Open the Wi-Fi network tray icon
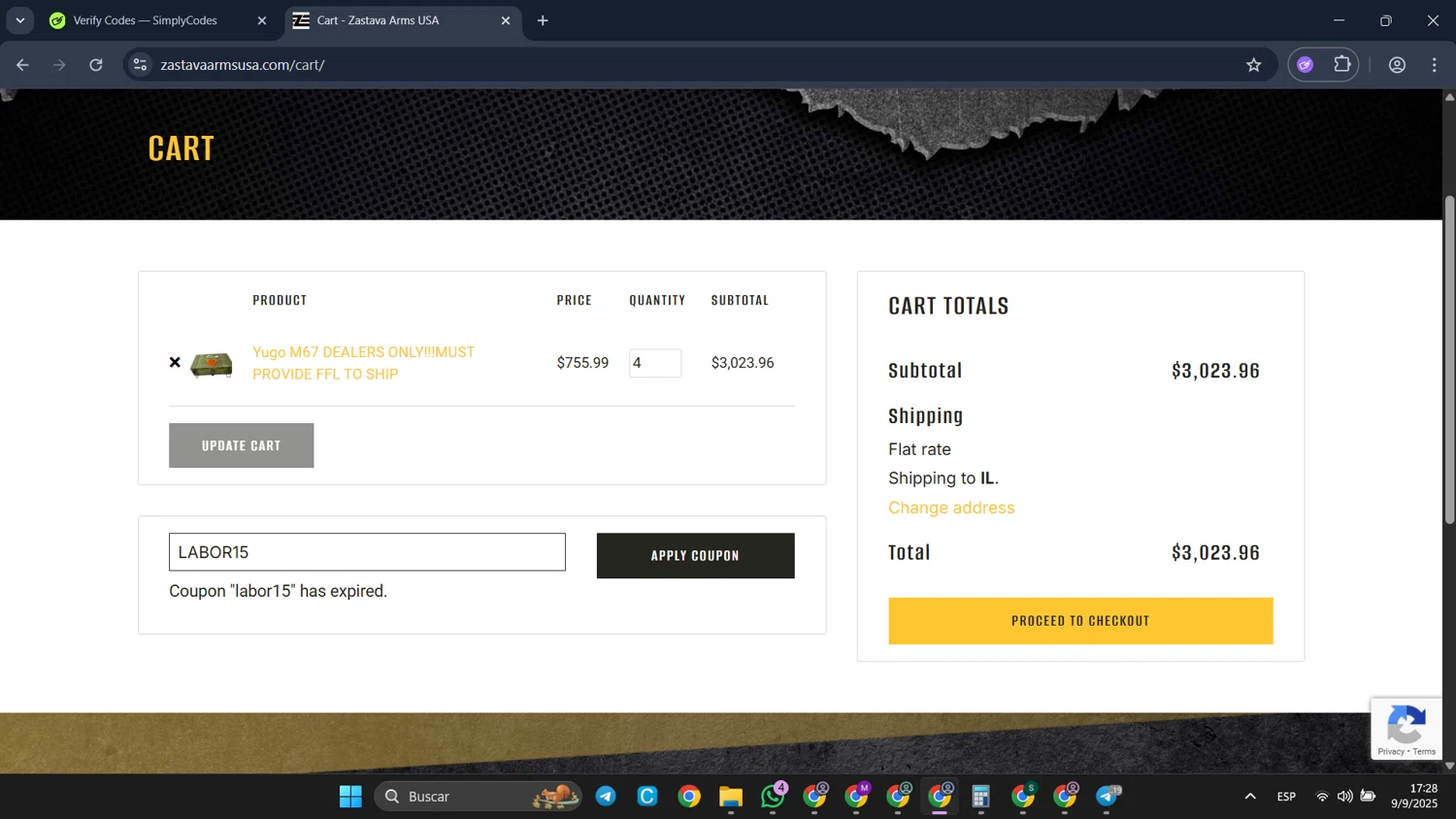This screenshot has height=819, width=1456. click(x=1322, y=797)
